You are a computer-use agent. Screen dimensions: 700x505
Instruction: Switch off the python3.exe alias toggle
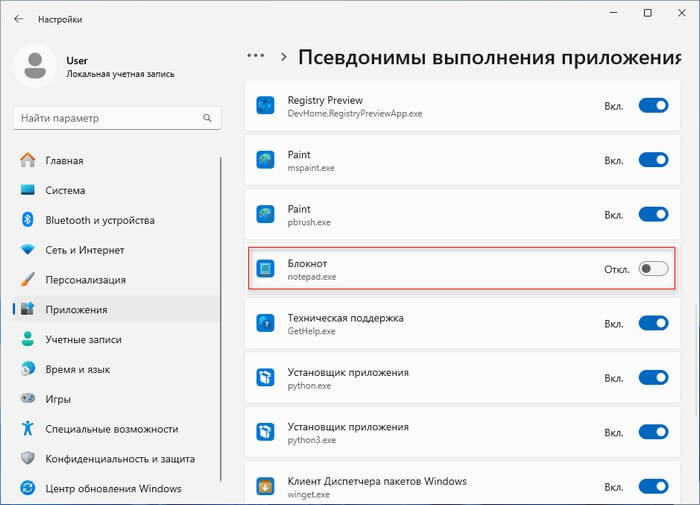653,432
